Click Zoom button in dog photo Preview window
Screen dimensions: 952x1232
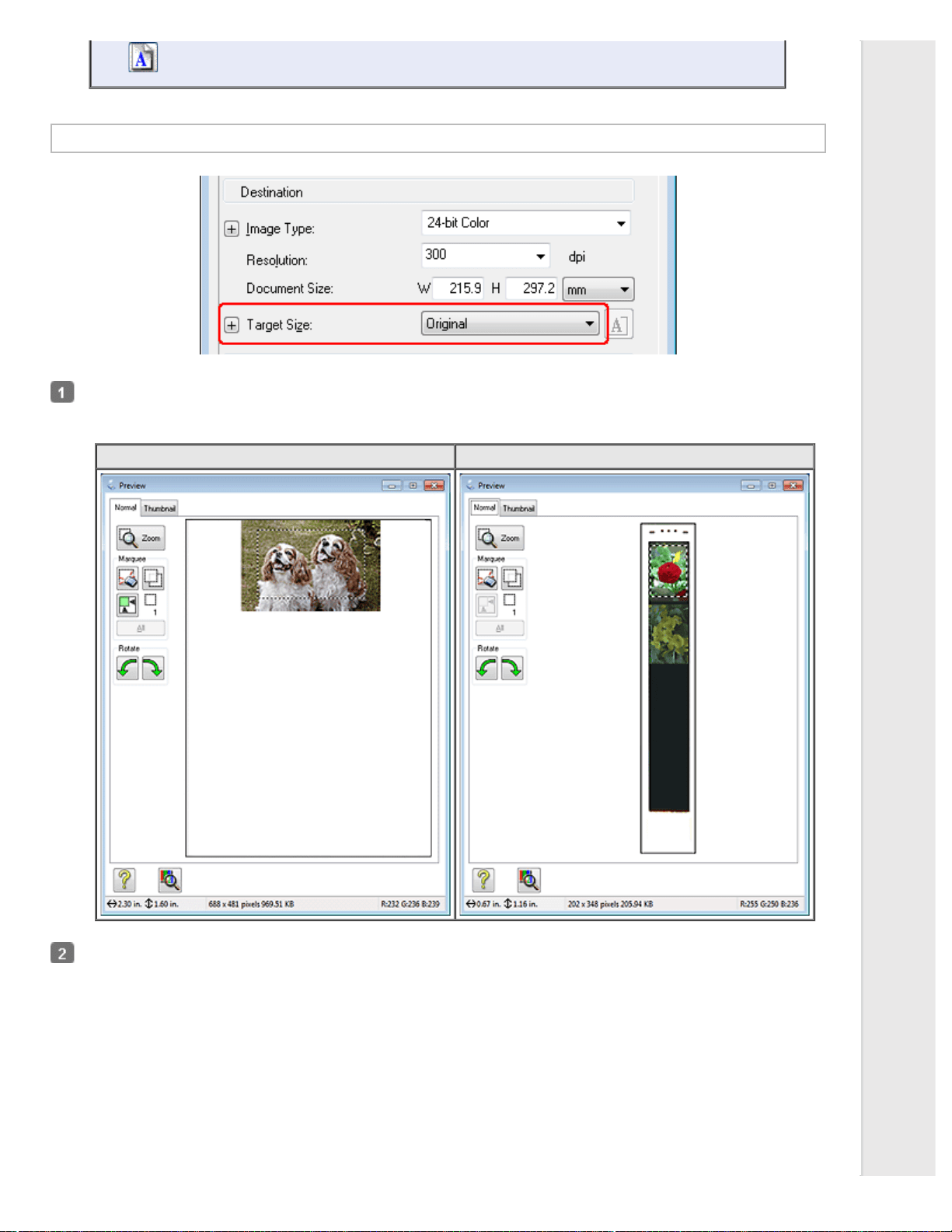tap(141, 538)
